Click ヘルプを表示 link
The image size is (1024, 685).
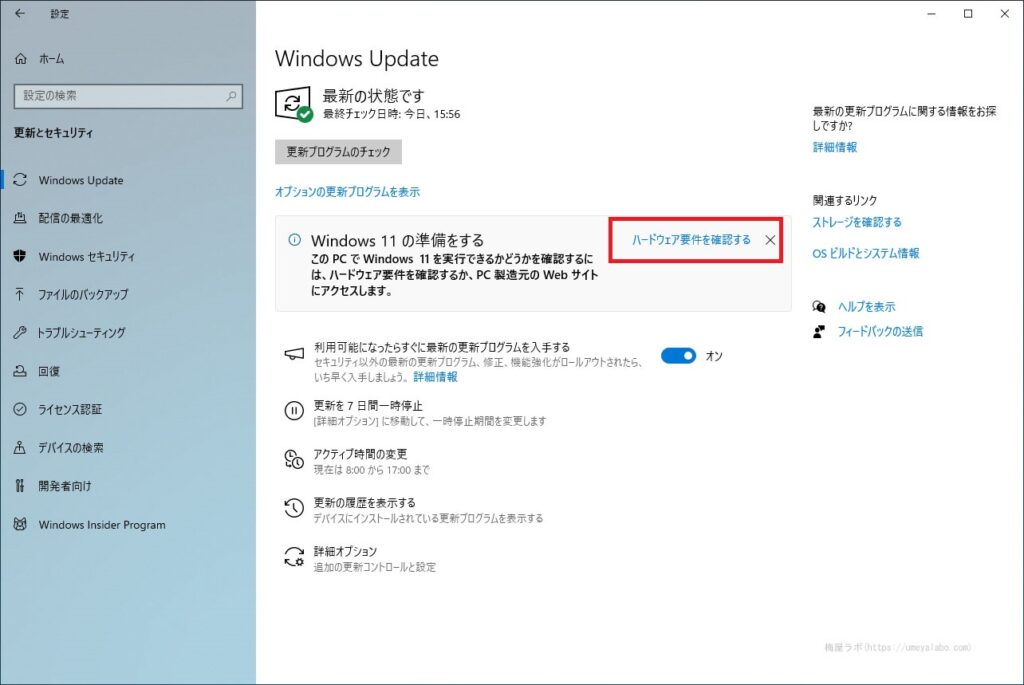(866, 306)
